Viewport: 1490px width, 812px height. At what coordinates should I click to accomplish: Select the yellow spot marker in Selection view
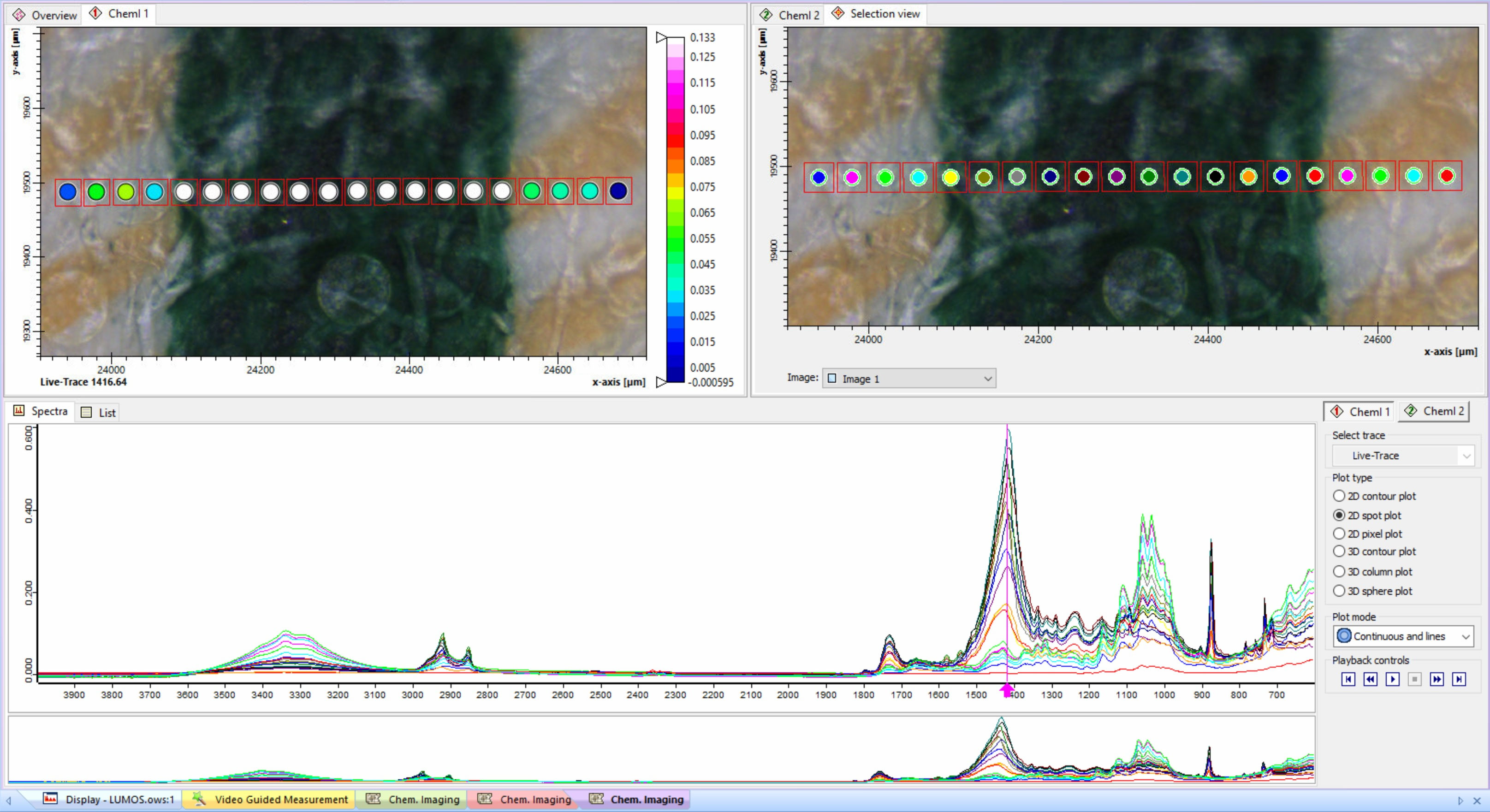click(x=951, y=178)
